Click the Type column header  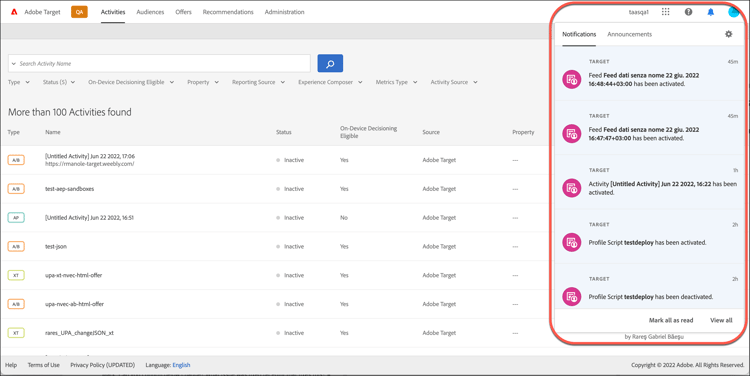tap(14, 132)
